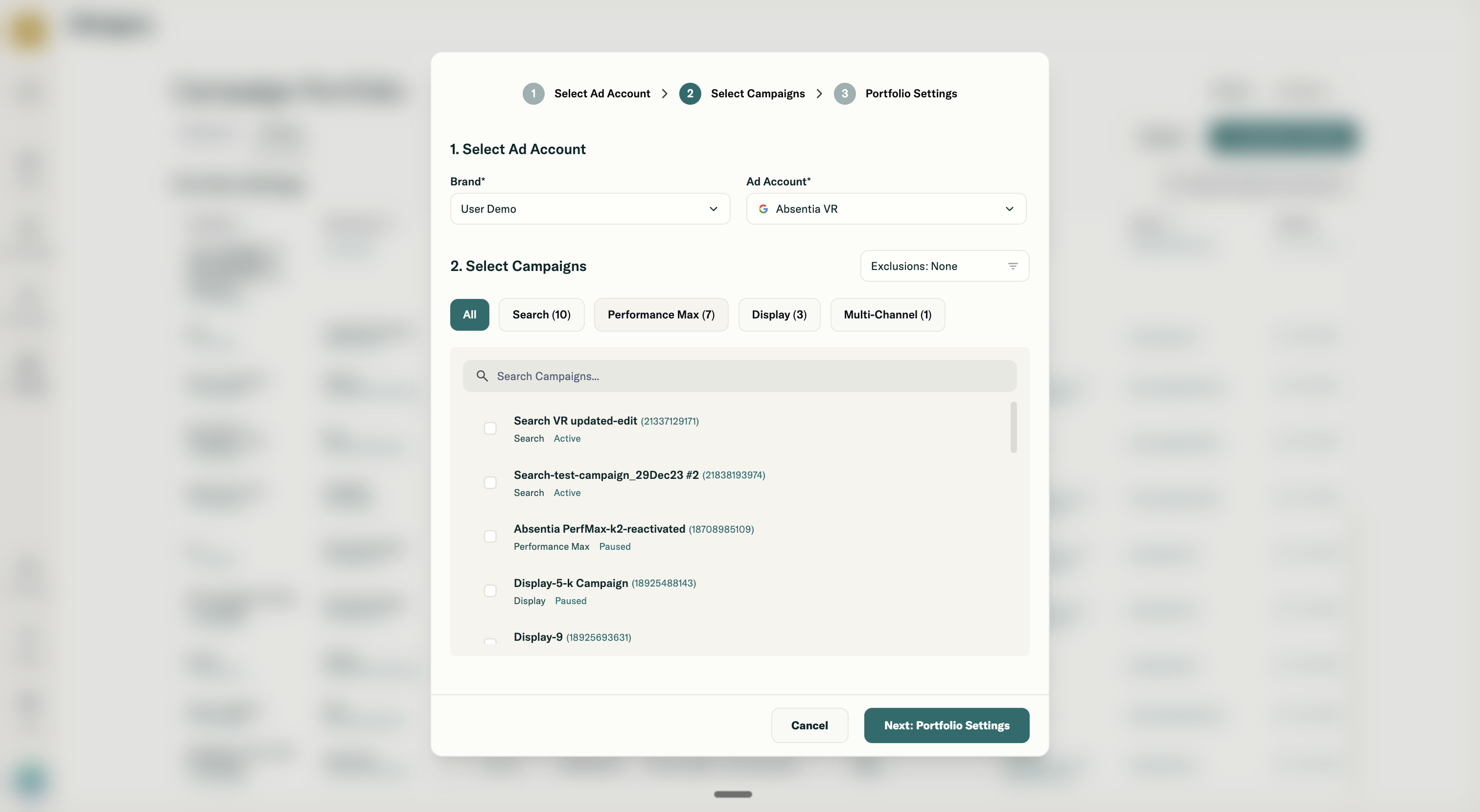Check the Search VR updated-edit campaign
The image size is (1480, 812).
click(x=489, y=429)
